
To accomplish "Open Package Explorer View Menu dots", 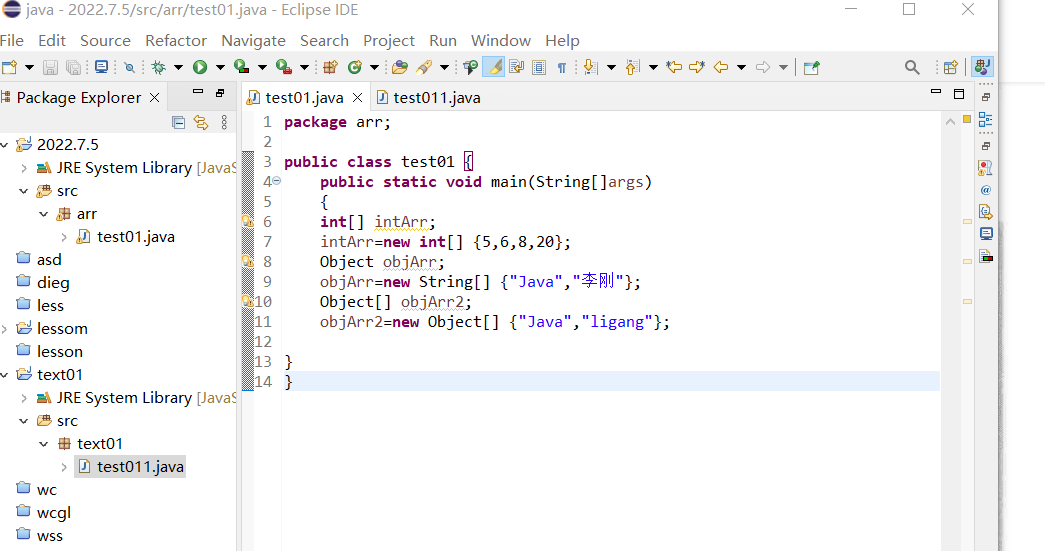I will (x=224, y=122).
